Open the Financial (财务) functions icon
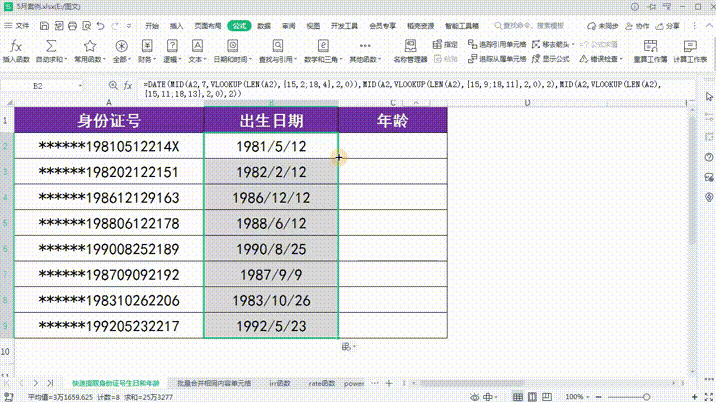The image size is (716, 402). 147,46
